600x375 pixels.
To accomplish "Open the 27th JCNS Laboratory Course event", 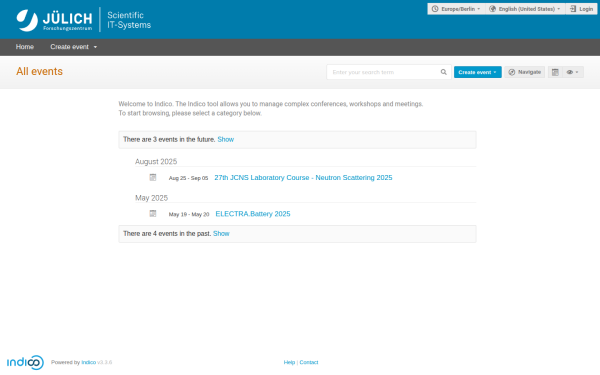I will click(x=303, y=178).
